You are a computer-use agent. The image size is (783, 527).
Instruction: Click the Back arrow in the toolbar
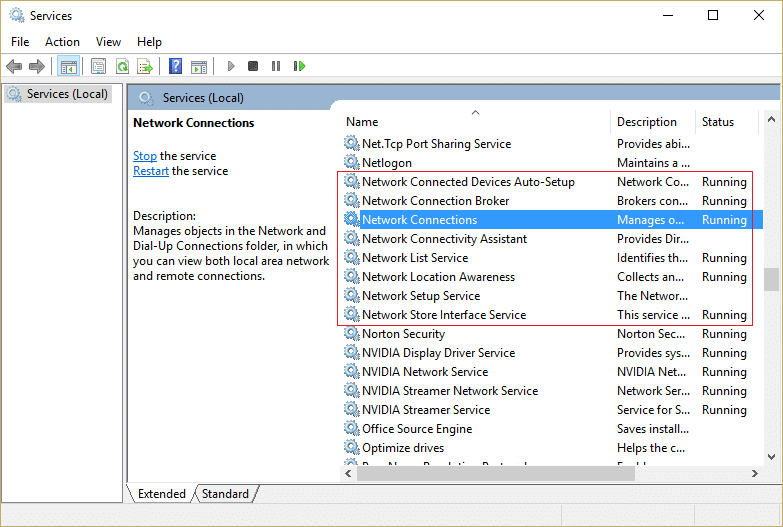click(x=14, y=67)
